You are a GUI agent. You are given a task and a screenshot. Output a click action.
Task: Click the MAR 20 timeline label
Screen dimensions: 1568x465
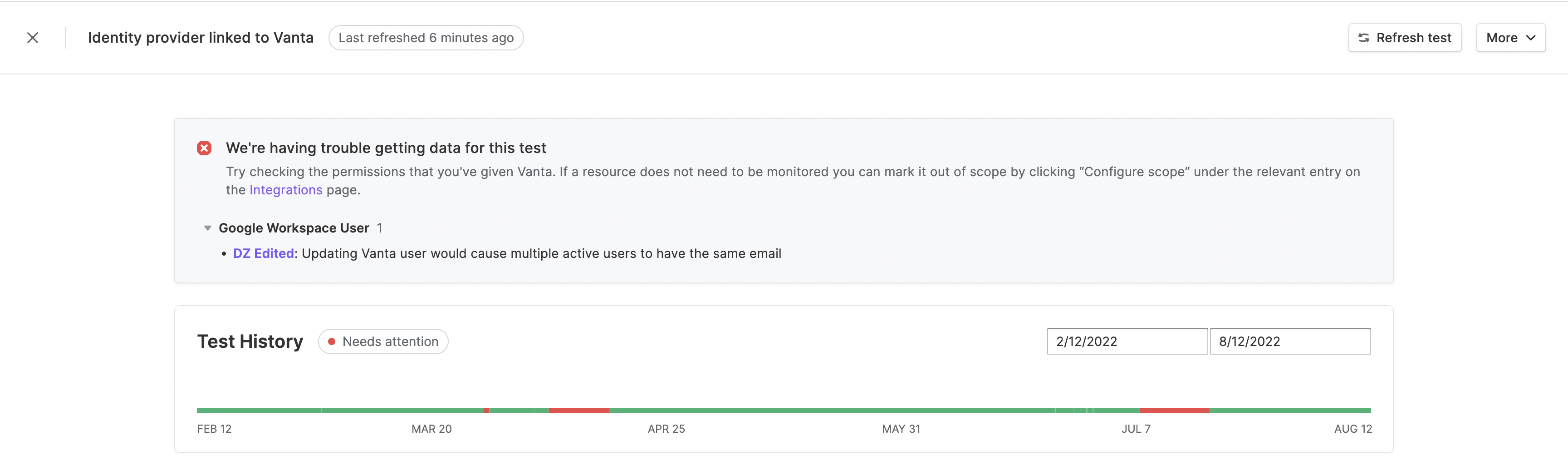click(431, 429)
